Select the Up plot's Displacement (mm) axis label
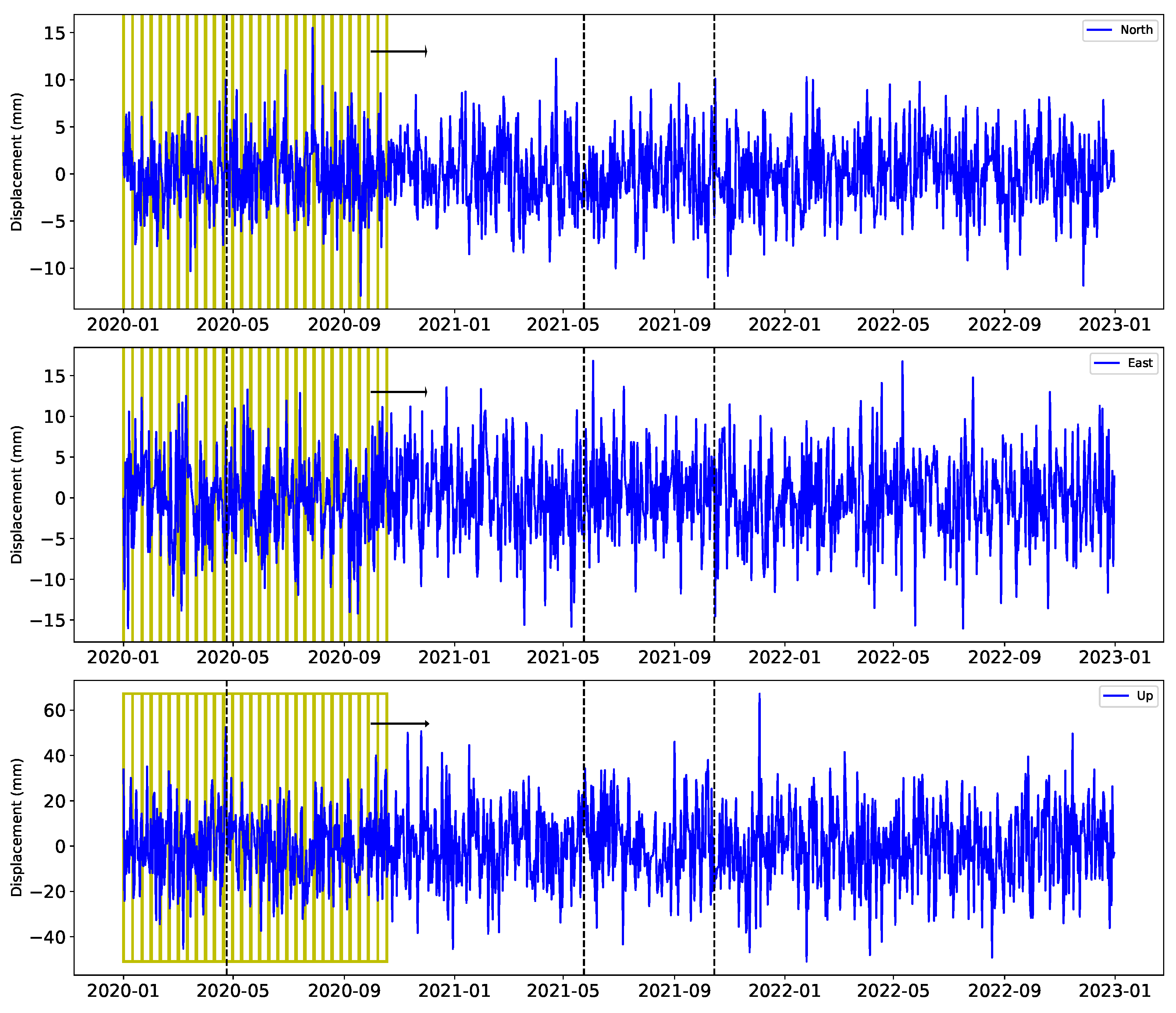Viewport: 1176px width, 1013px height. [17, 827]
